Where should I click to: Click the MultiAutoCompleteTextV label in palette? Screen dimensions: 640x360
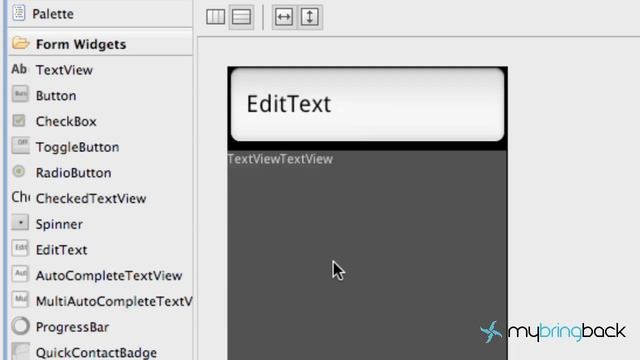(x=114, y=301)
